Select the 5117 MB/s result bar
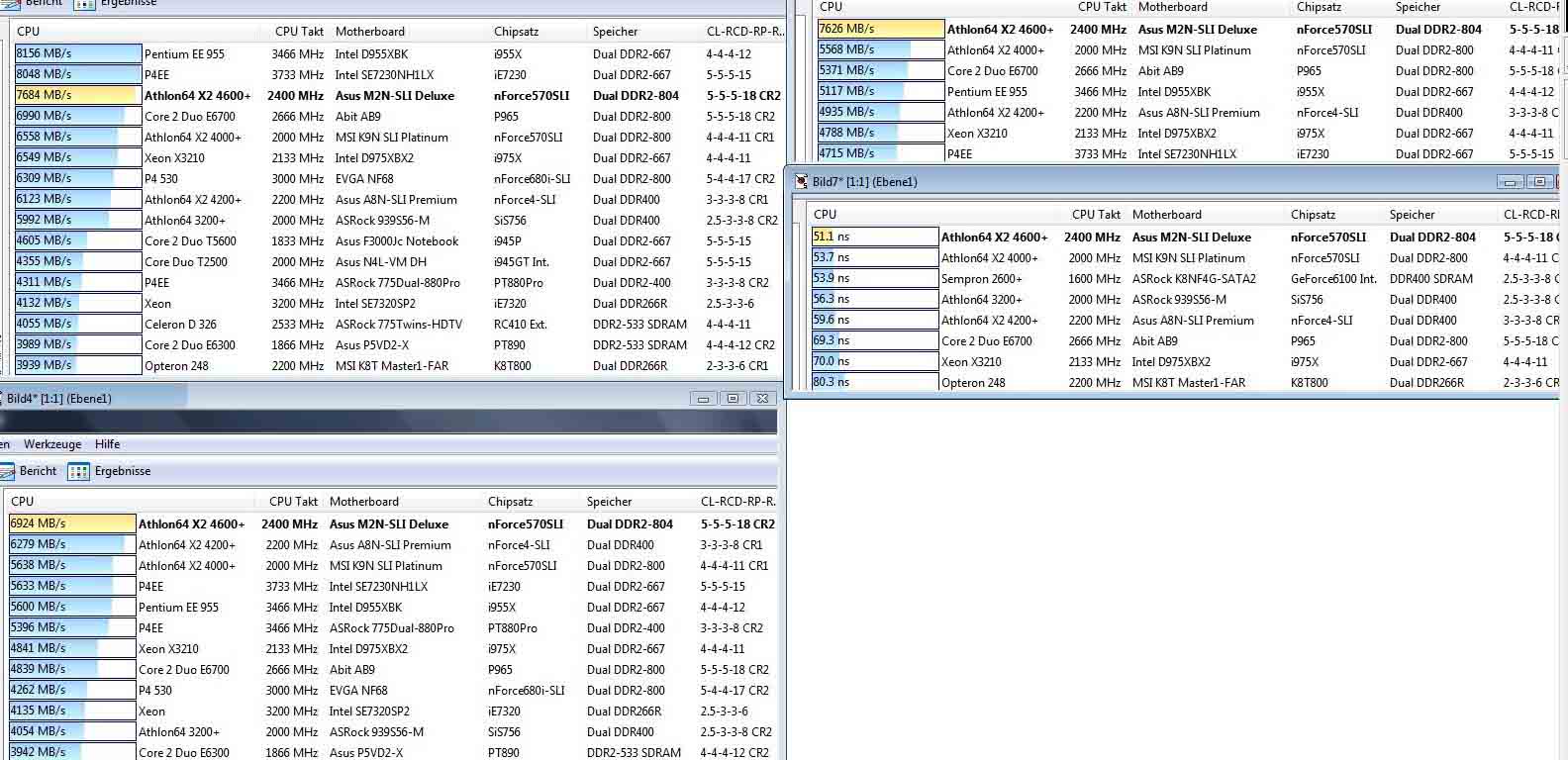Viewport: 1568px width, 760px height. pos(881,91)
